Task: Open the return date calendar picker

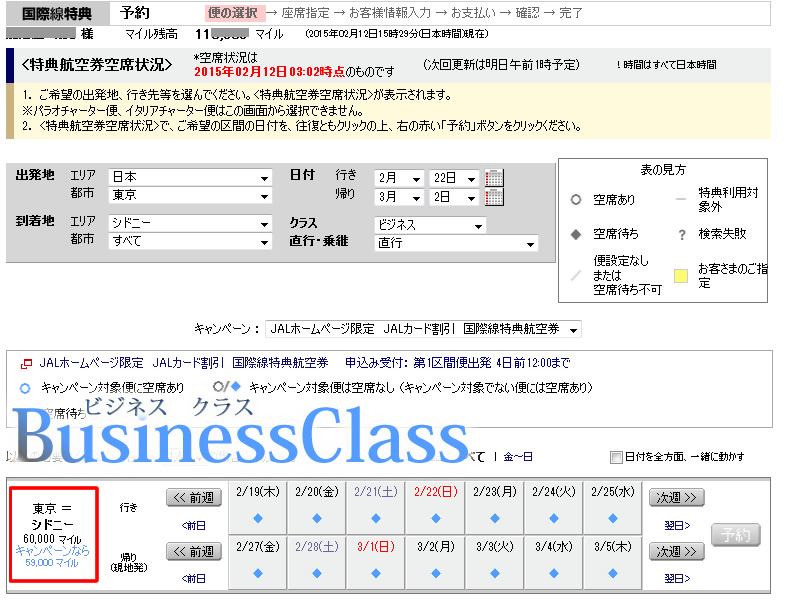Action: pos(494,196)
